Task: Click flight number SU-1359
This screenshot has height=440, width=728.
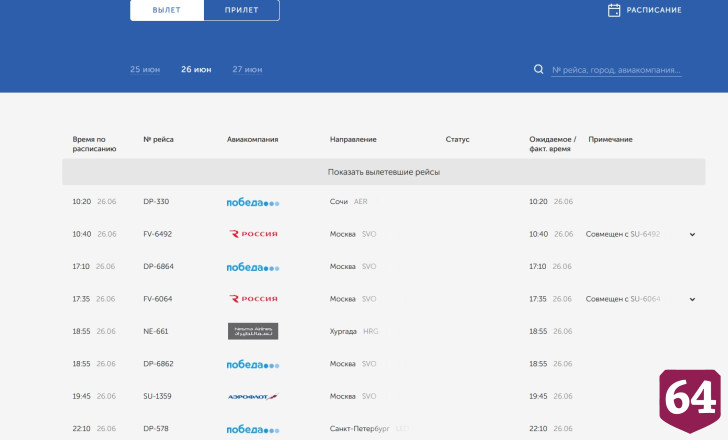Action: pos(157,396)
